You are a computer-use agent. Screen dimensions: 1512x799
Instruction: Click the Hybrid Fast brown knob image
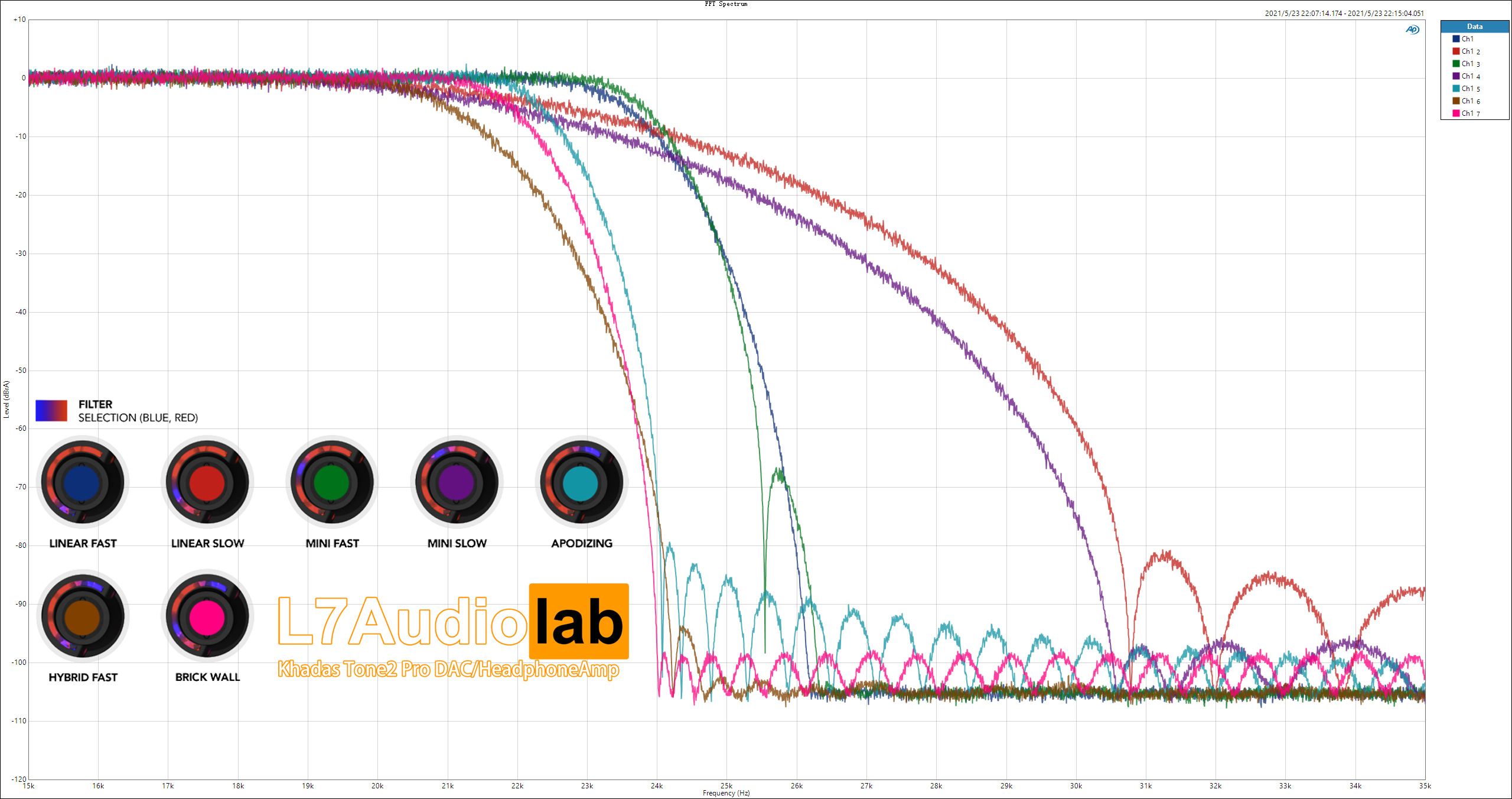click(83, 616)
